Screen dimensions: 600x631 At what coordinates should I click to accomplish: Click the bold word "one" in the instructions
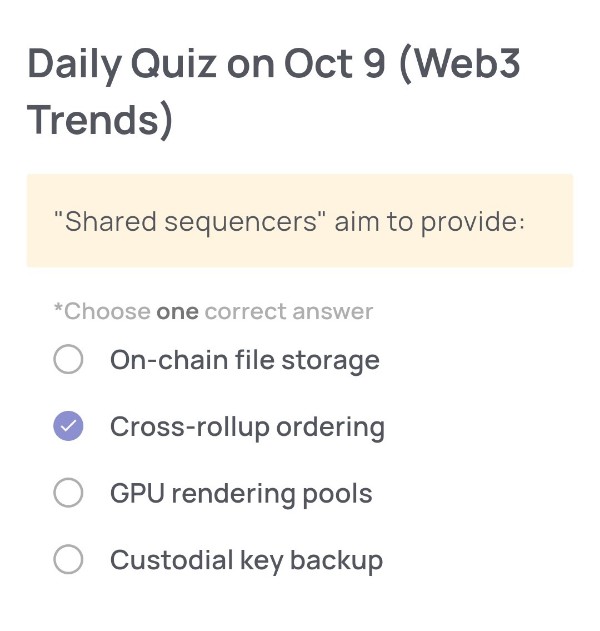pos(177,312)
